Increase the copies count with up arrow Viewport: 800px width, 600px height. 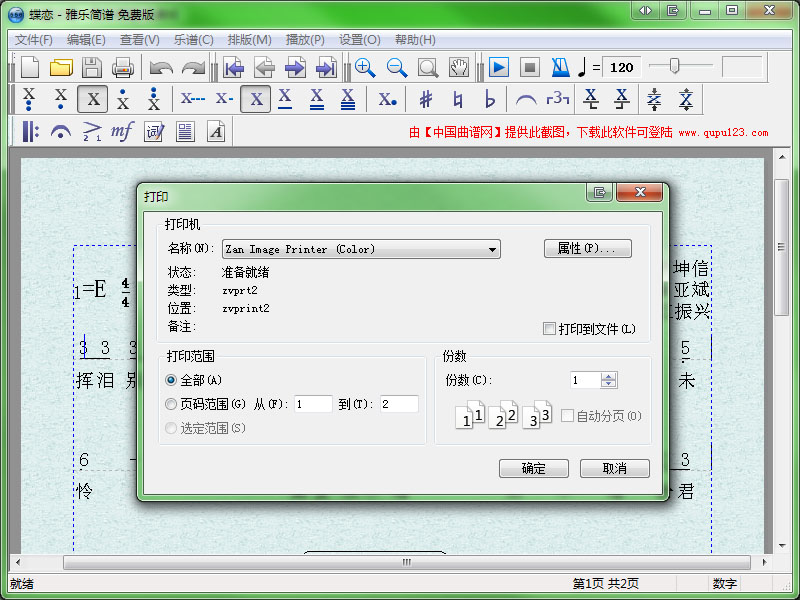tap(609, 376)
